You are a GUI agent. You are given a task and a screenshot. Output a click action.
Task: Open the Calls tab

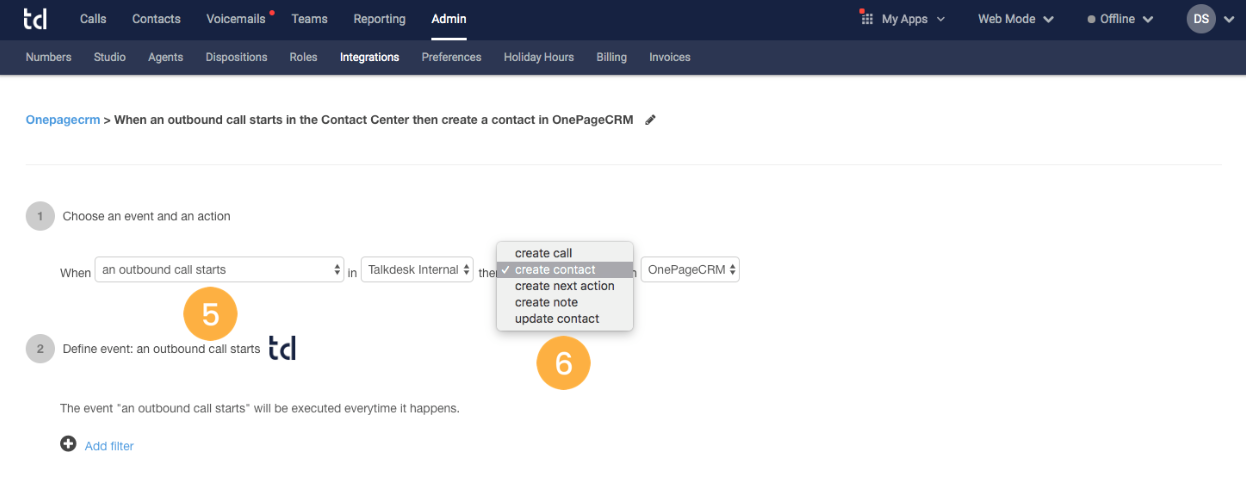tap(93, 19)
